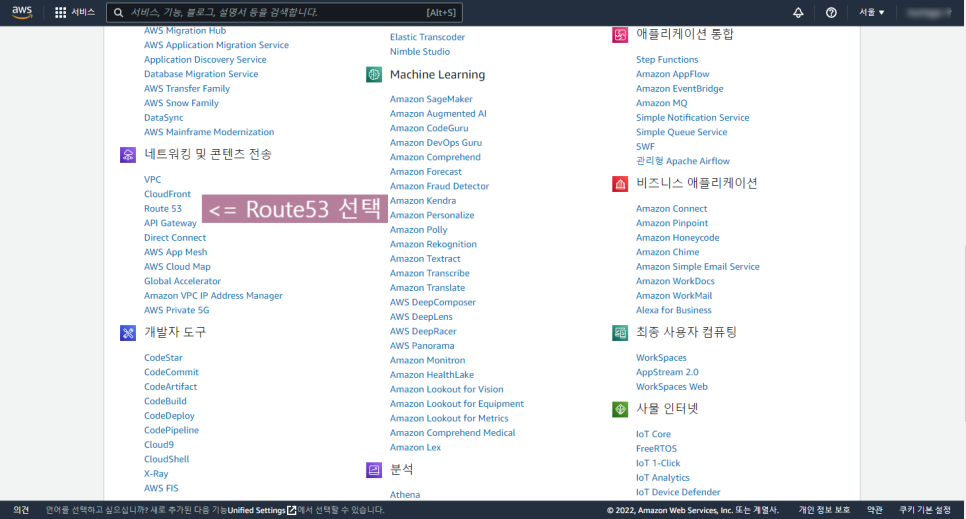
Task: Click the Networking category icon
Action: tap(128, 155)
